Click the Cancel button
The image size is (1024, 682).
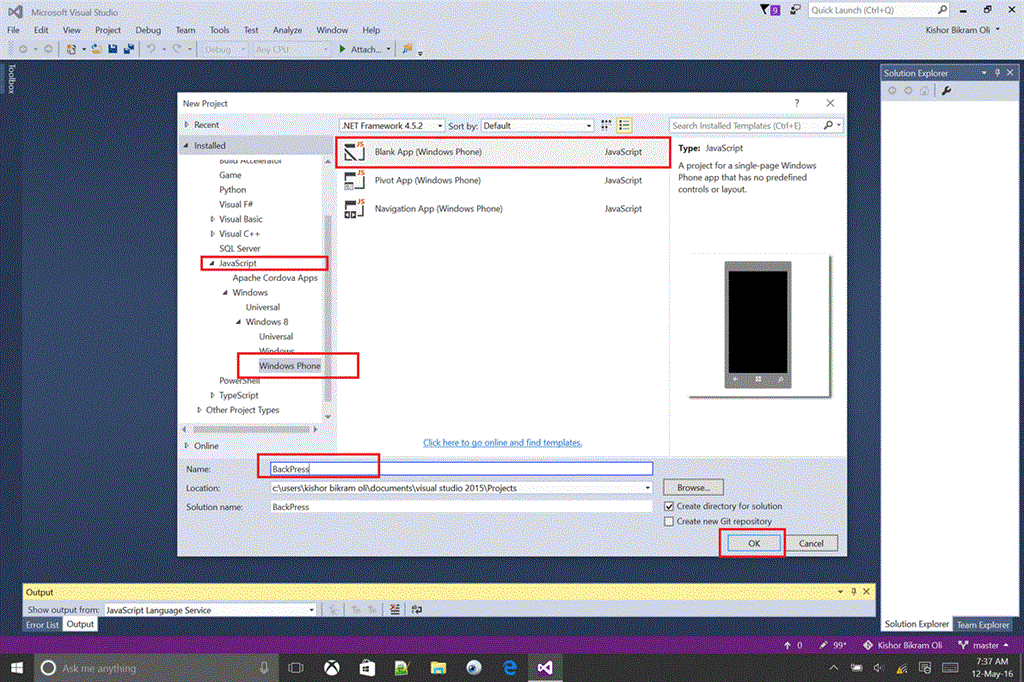coord(811,543)
